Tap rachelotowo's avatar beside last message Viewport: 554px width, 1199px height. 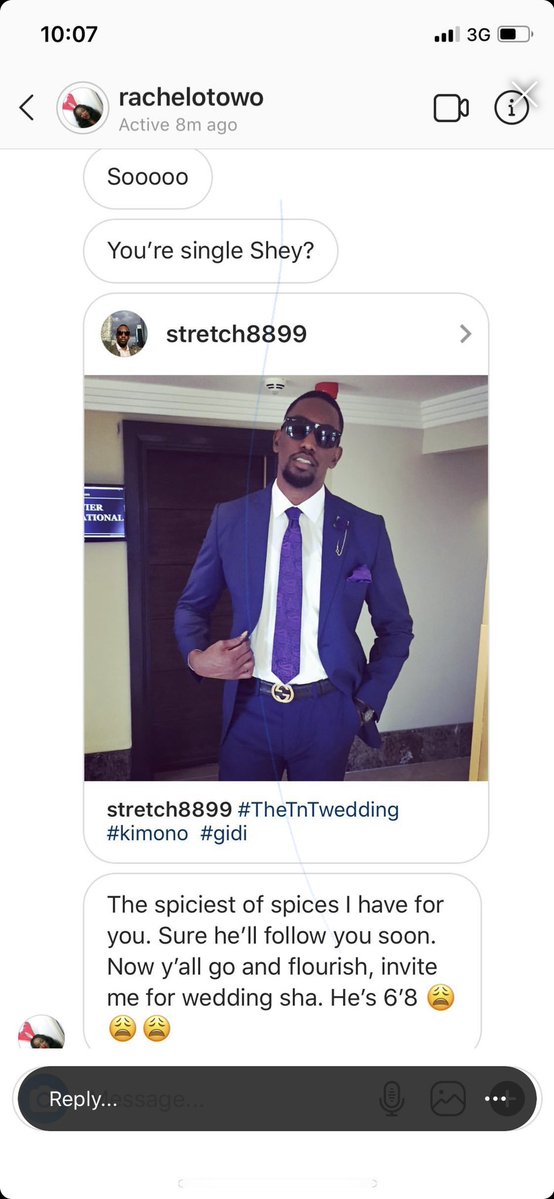[41, 1032]
